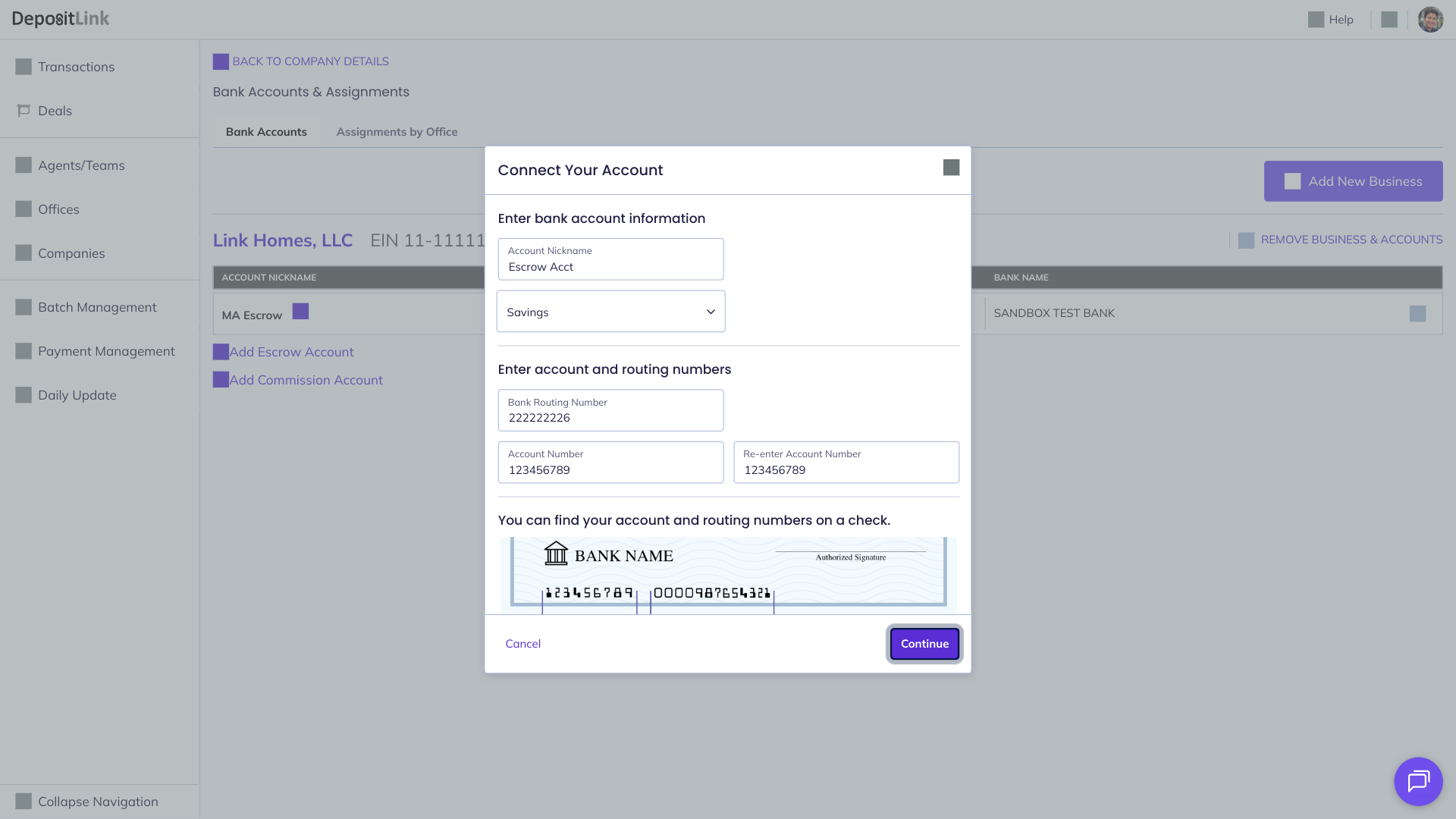The width and height of the screenshot is (1456, 819).
Task: Click the Cancel link
Action: coord(522,644)
